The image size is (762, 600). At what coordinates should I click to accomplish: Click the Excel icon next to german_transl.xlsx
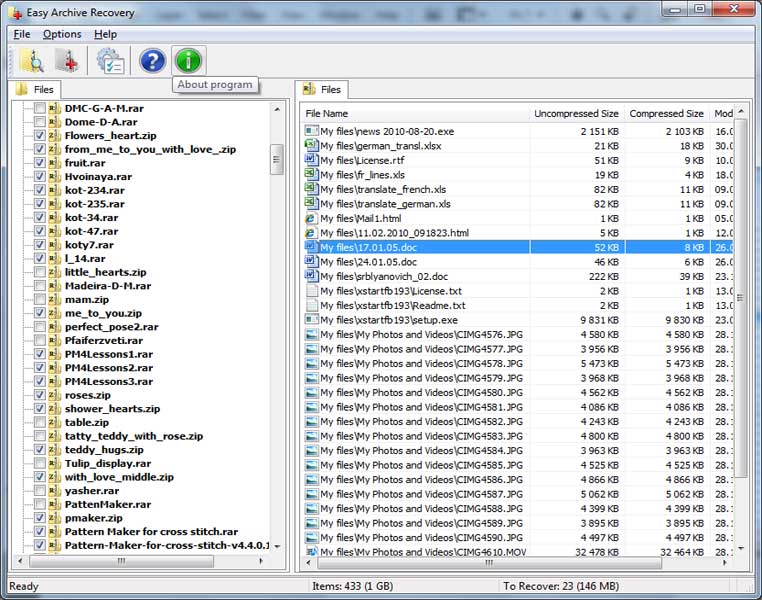click(x=310, y=146)
